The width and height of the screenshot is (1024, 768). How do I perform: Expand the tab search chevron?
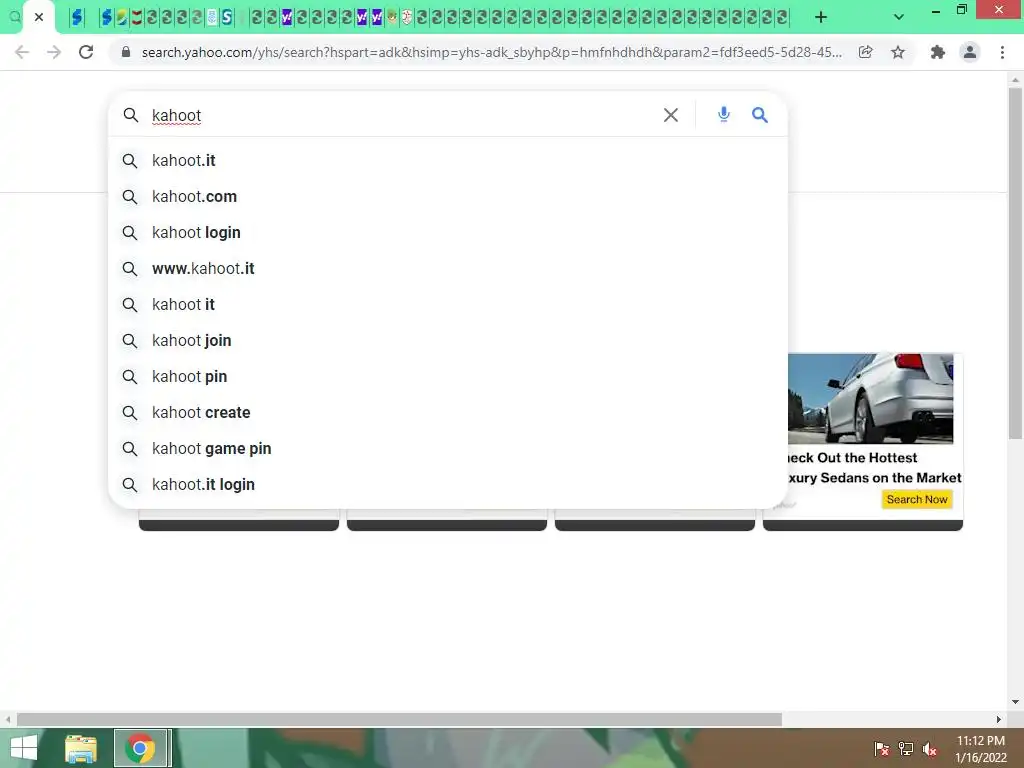pyautogui.click(x=899, y=17)
